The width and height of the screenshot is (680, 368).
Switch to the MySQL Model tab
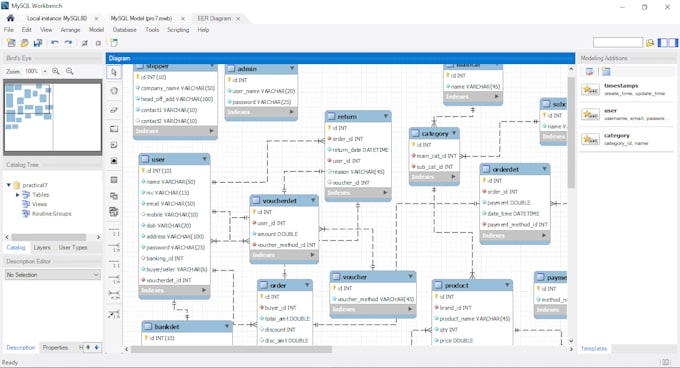click(x=141, y=18)
